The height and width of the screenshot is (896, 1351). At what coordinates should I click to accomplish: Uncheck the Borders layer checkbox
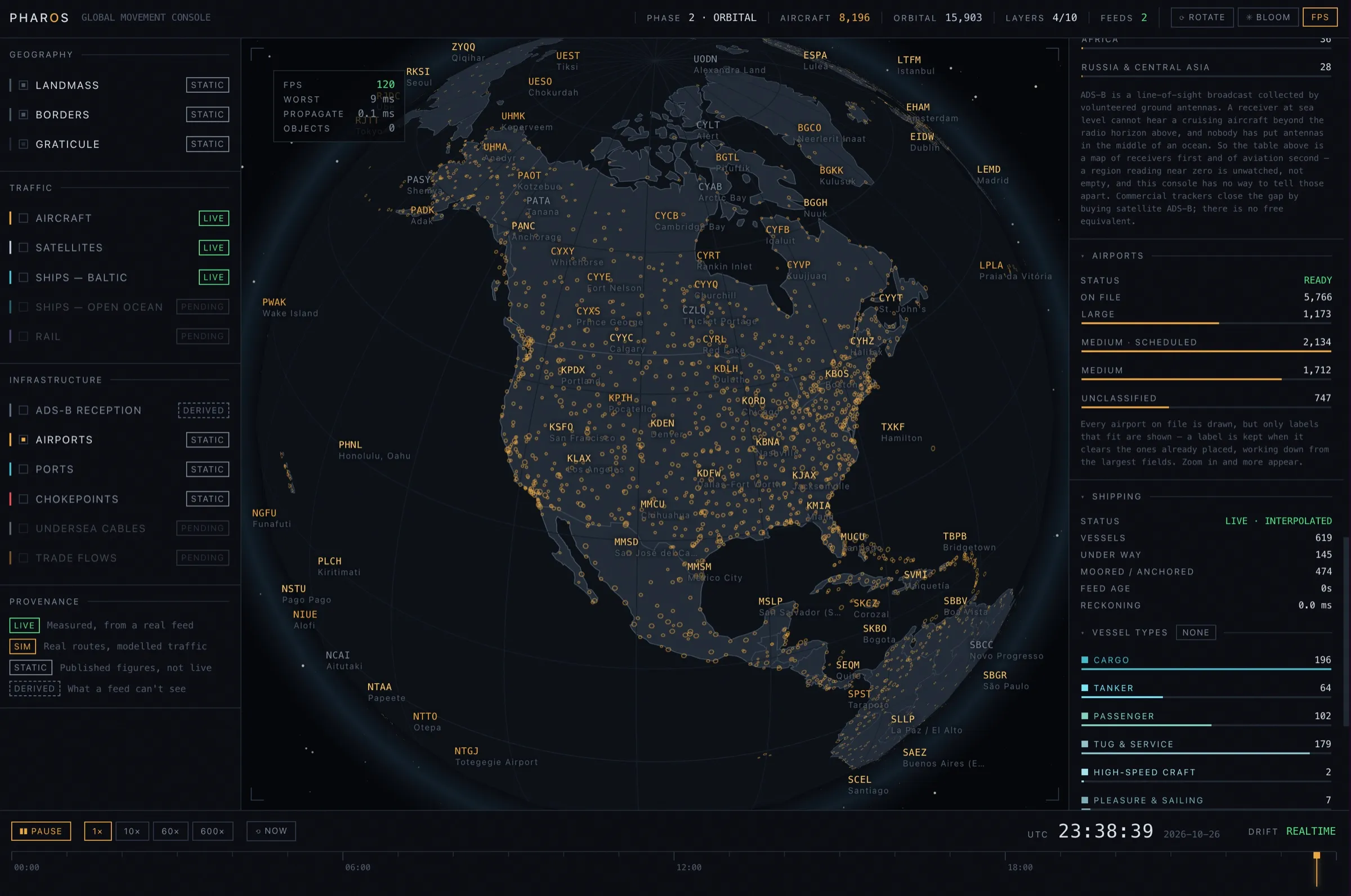[24, 115]
